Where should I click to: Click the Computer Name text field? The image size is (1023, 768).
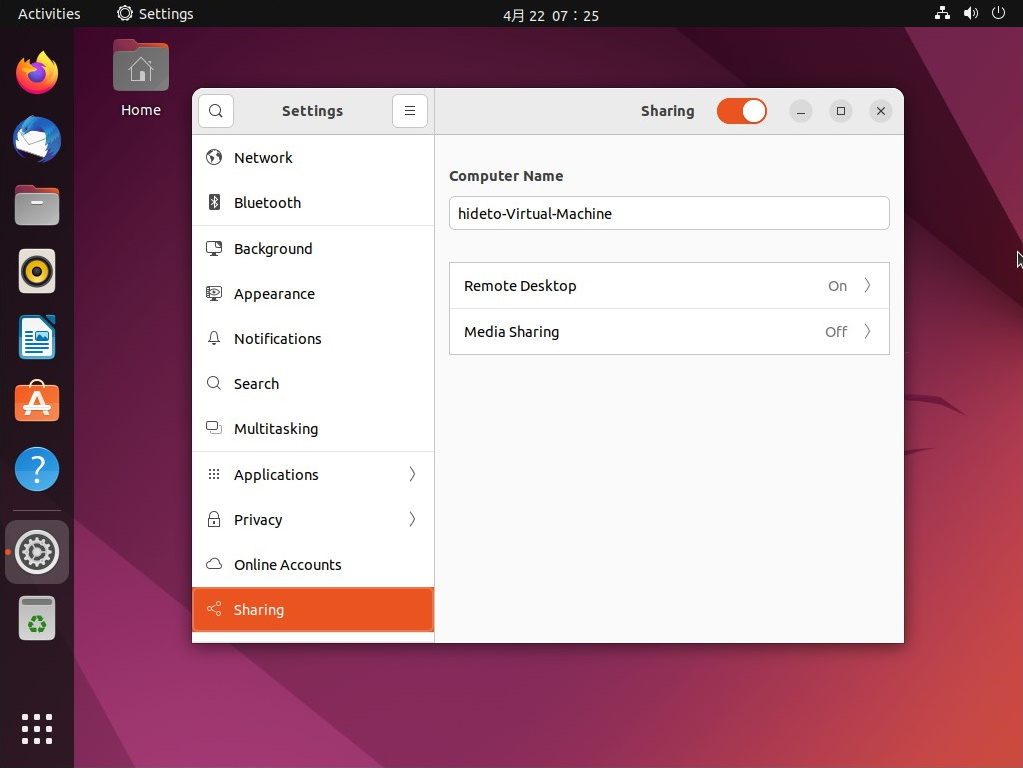click(669, 213)
